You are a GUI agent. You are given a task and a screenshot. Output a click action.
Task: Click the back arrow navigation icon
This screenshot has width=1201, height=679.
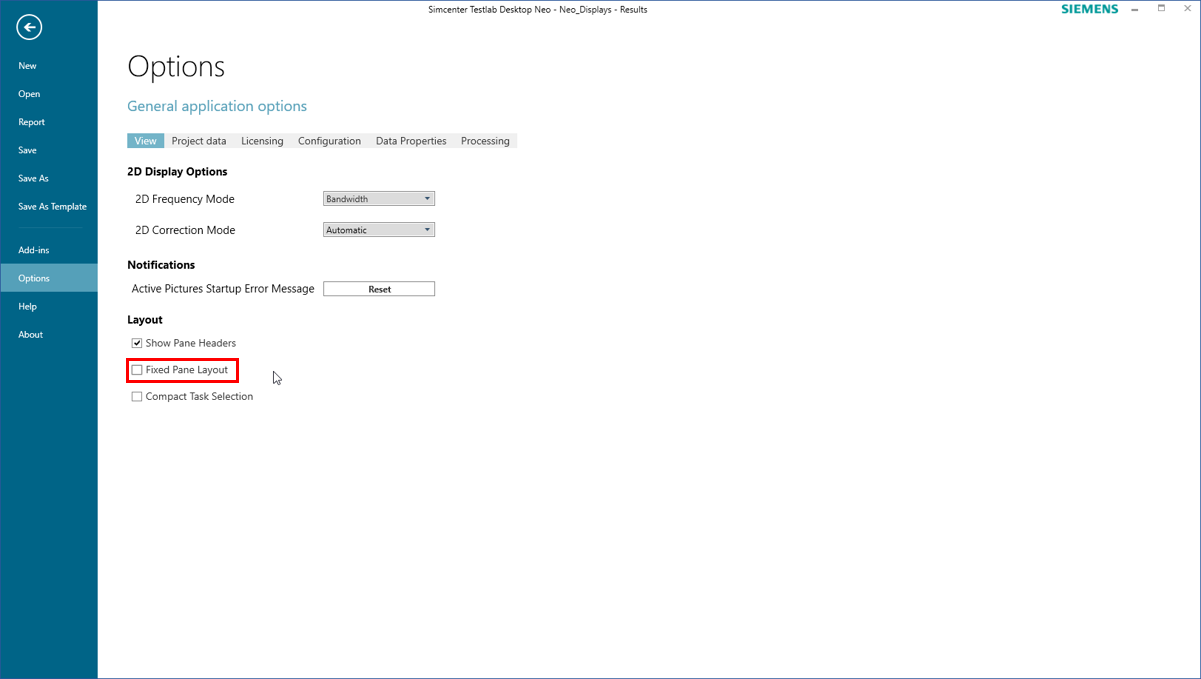pos(28,27)
